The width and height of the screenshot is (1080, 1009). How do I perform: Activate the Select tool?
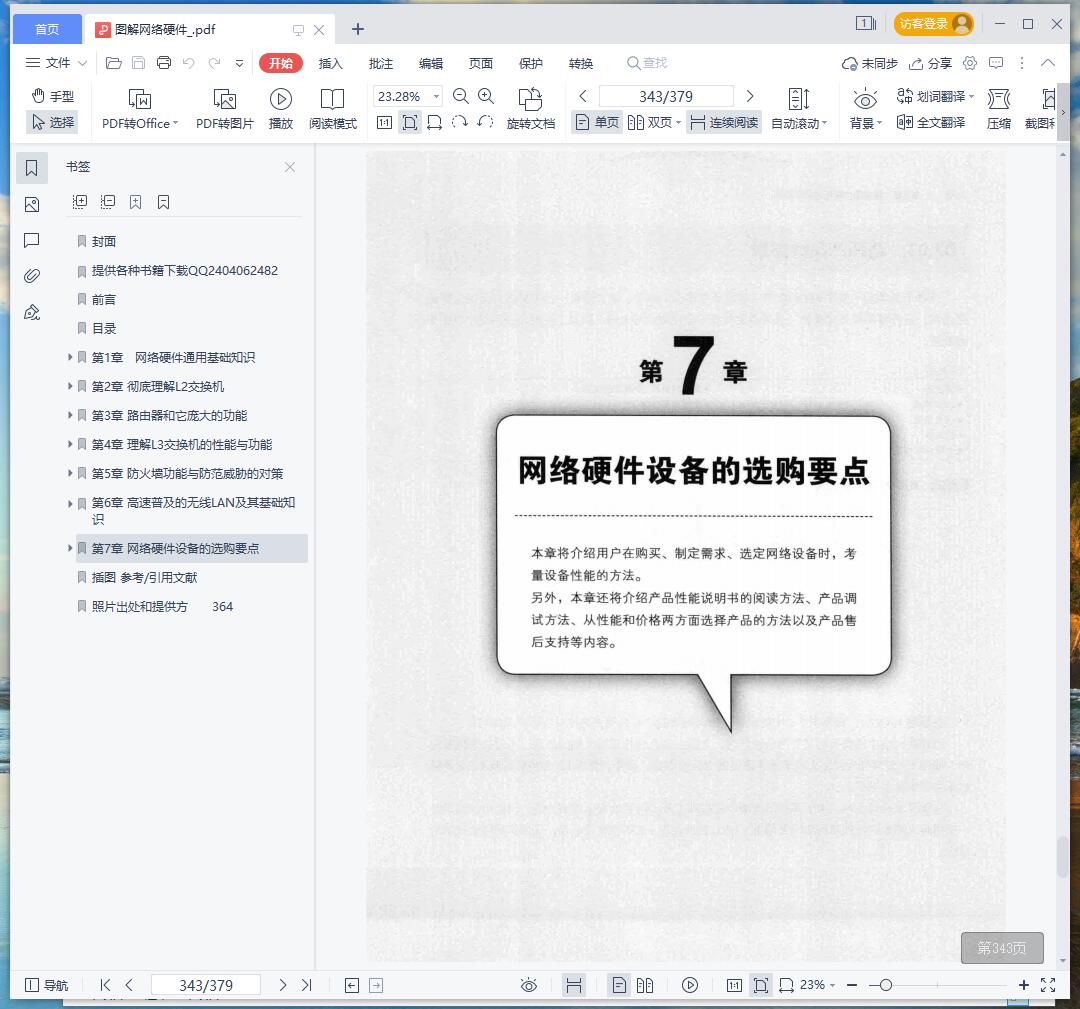[x=52, y=123]
